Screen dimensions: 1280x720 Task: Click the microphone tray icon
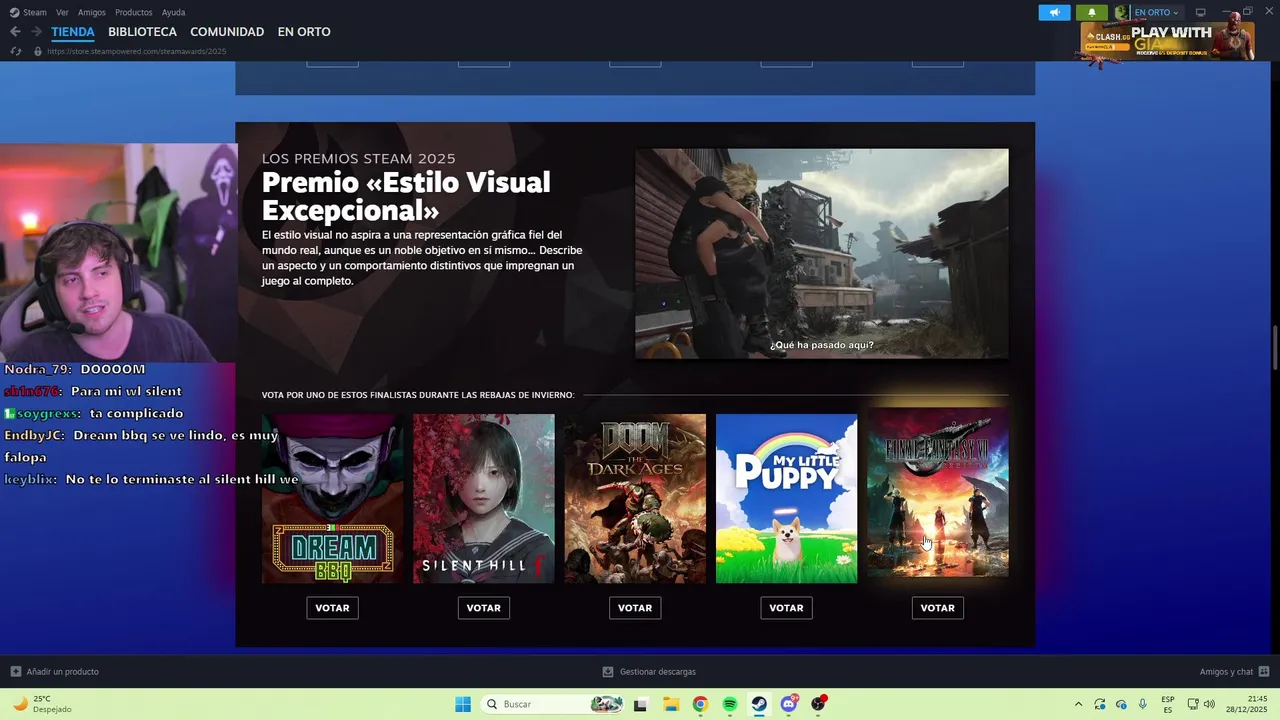pyautogui.click(x=1143, y=704)
